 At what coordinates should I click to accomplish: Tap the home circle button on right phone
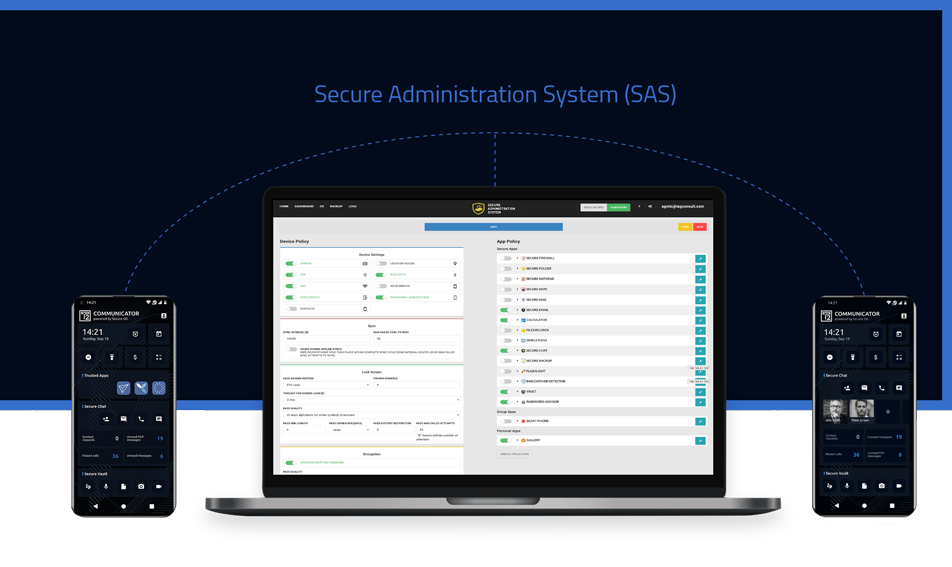click(864, 505)
